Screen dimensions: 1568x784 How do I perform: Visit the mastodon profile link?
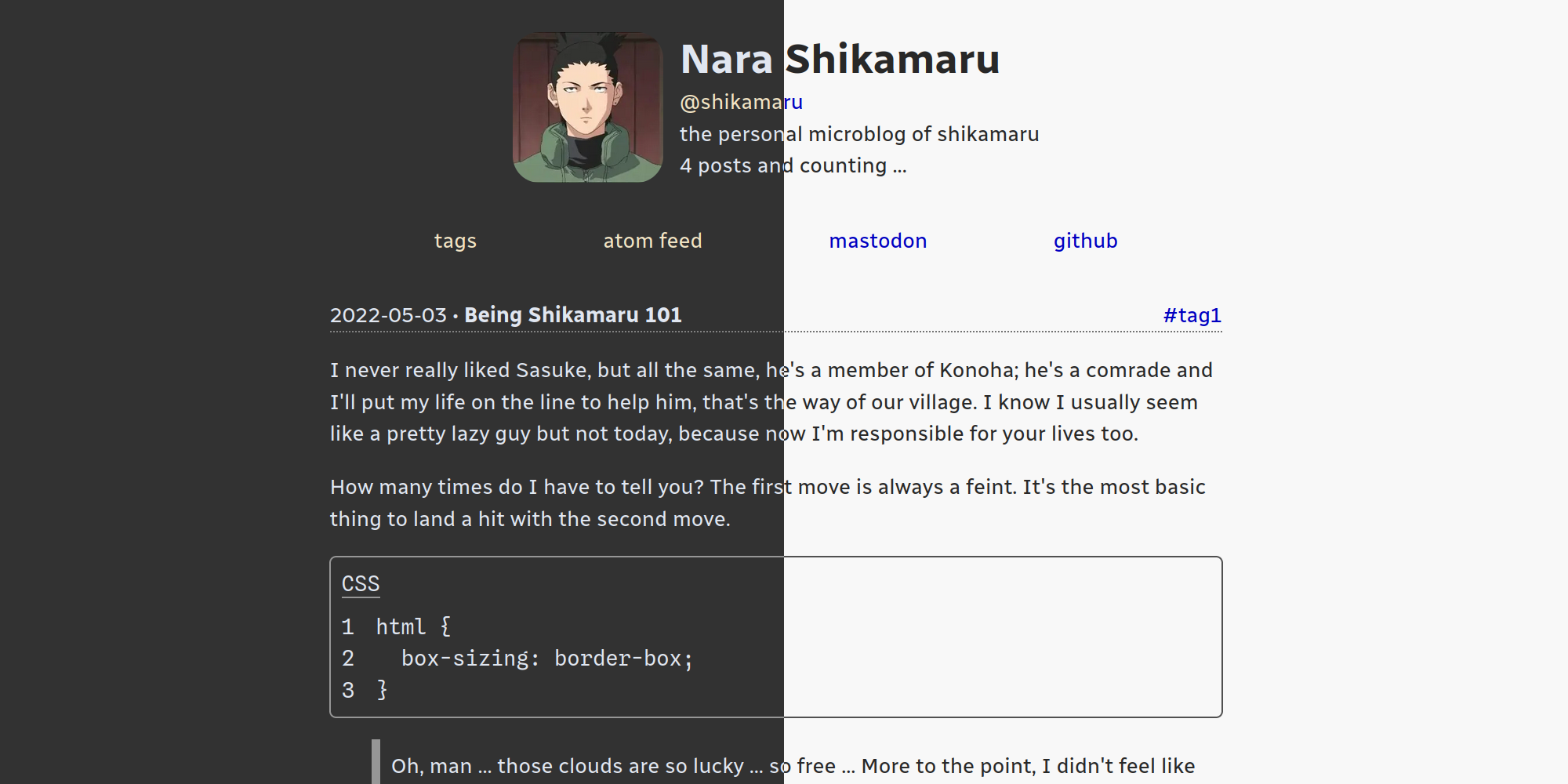tap(877, 241)
